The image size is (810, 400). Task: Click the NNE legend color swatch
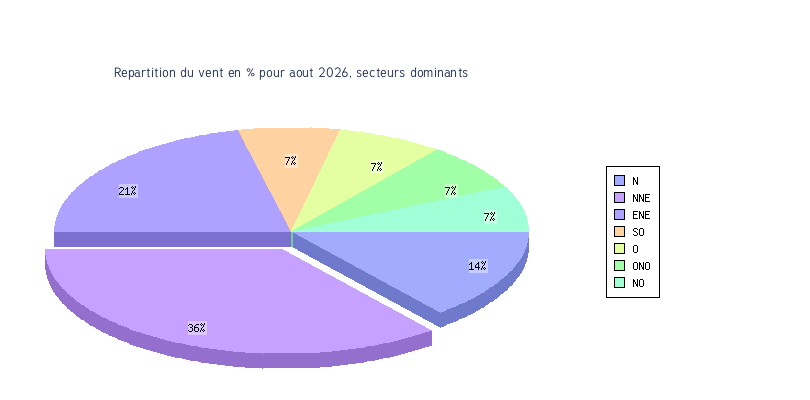coord(619,197)
